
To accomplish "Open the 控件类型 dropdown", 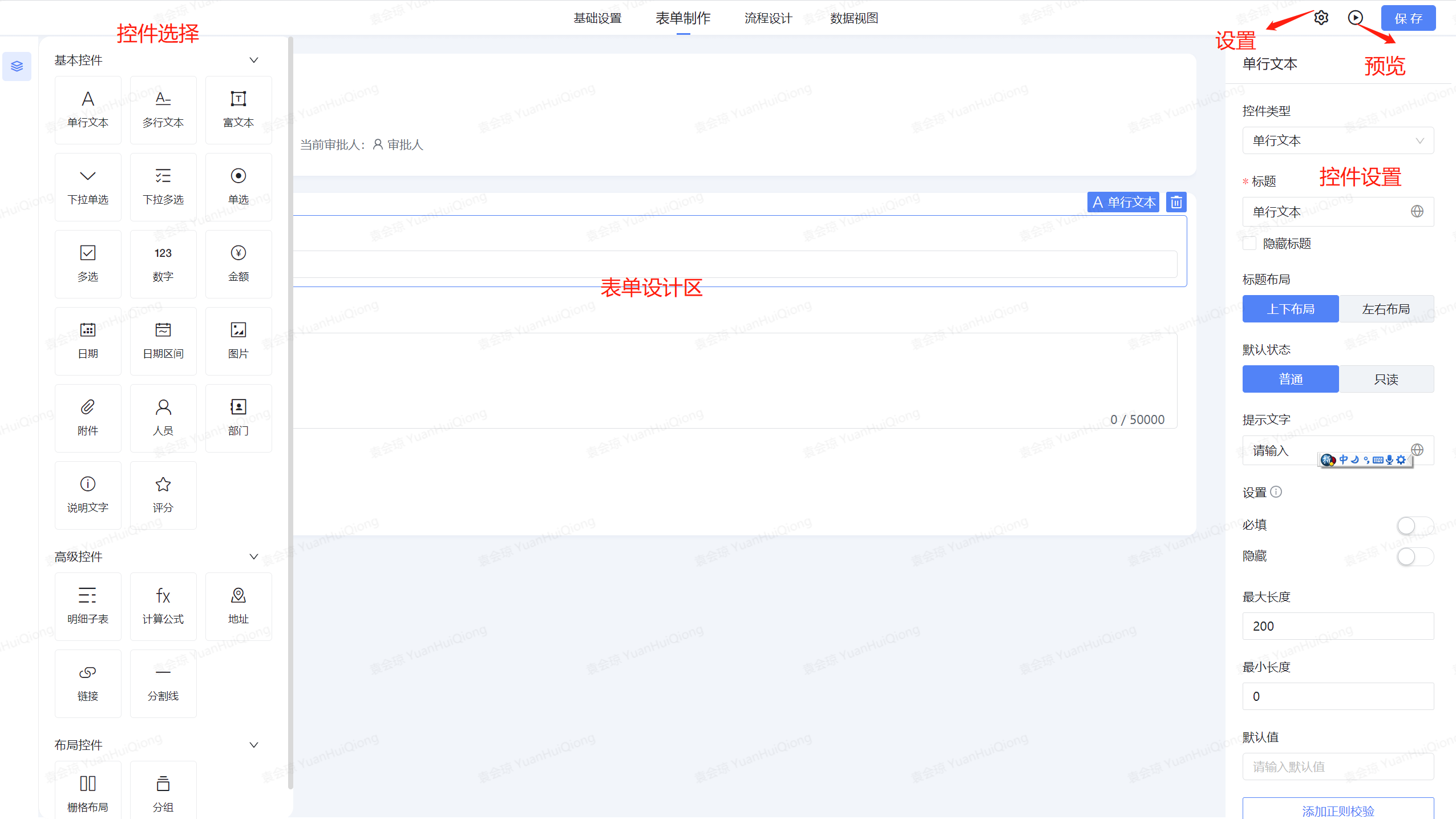I will click(1337, 140).
